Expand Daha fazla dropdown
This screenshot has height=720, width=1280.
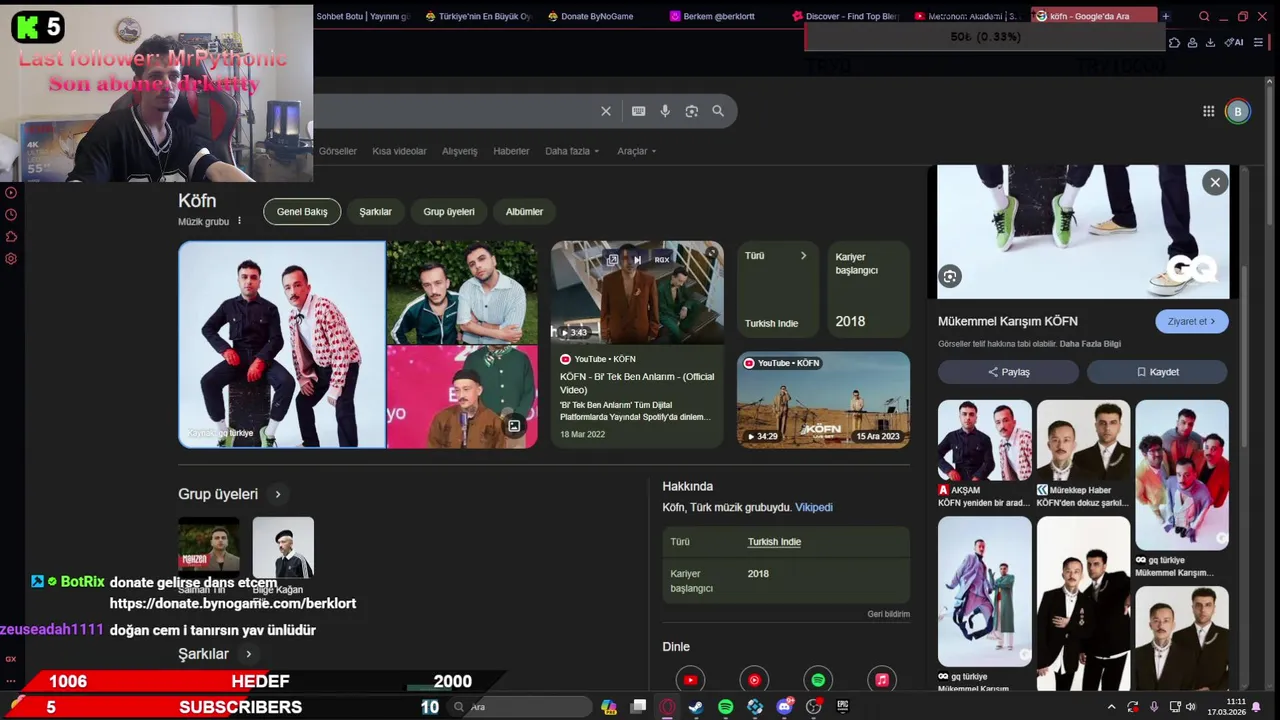pos(572,151)
